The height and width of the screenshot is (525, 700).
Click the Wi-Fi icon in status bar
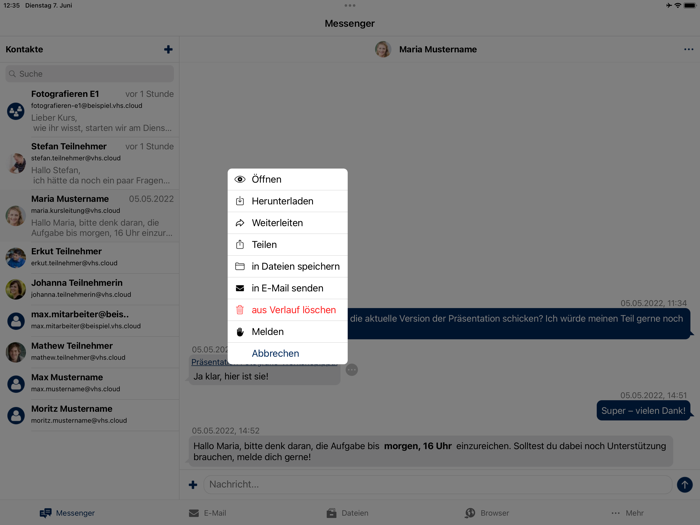tap(678, 5)
